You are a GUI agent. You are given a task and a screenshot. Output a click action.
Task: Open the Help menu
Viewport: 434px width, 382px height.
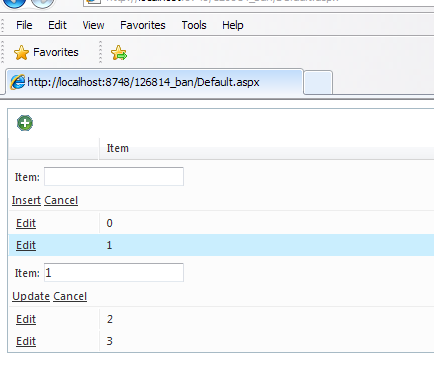tap(233, 25)
